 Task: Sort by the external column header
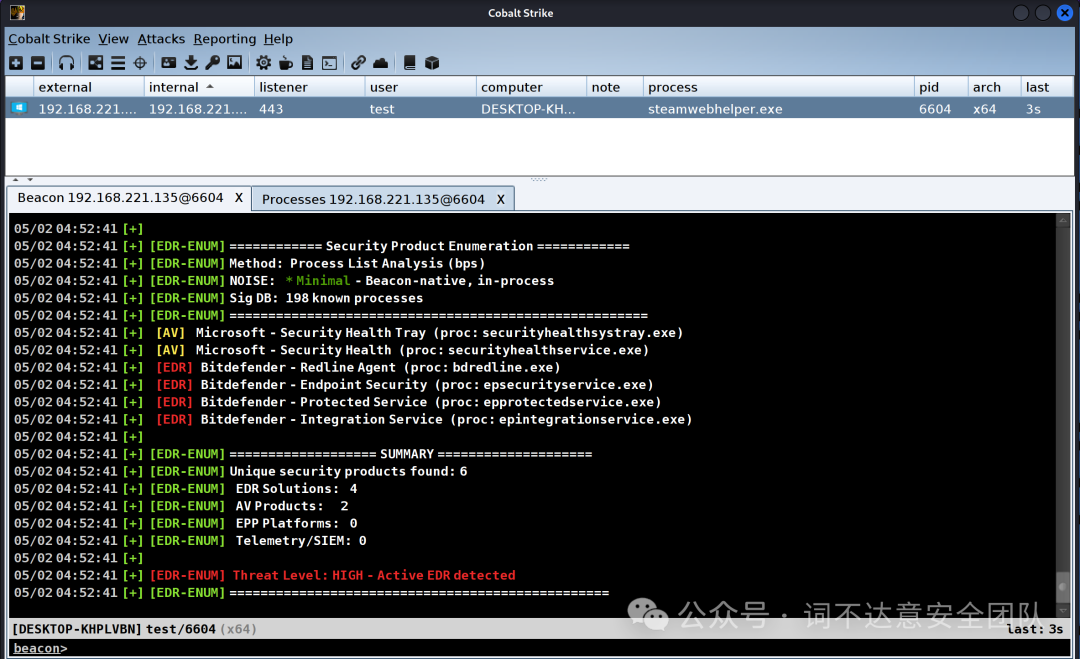[88, 87]
